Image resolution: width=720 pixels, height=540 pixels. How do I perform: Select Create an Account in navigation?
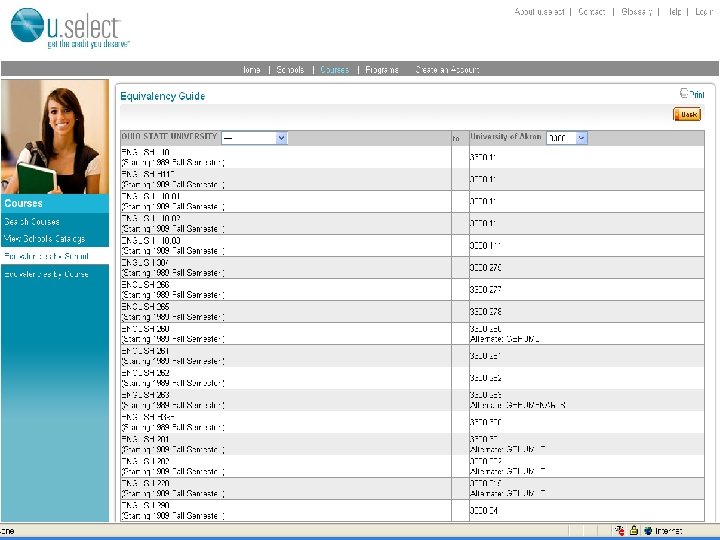(x=447, y=70)
